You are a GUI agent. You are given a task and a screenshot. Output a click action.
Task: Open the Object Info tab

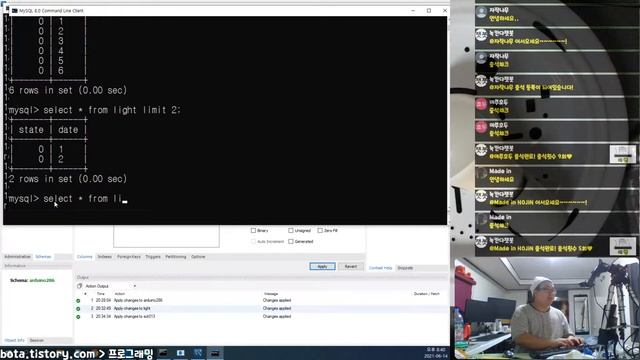[15, 340]
